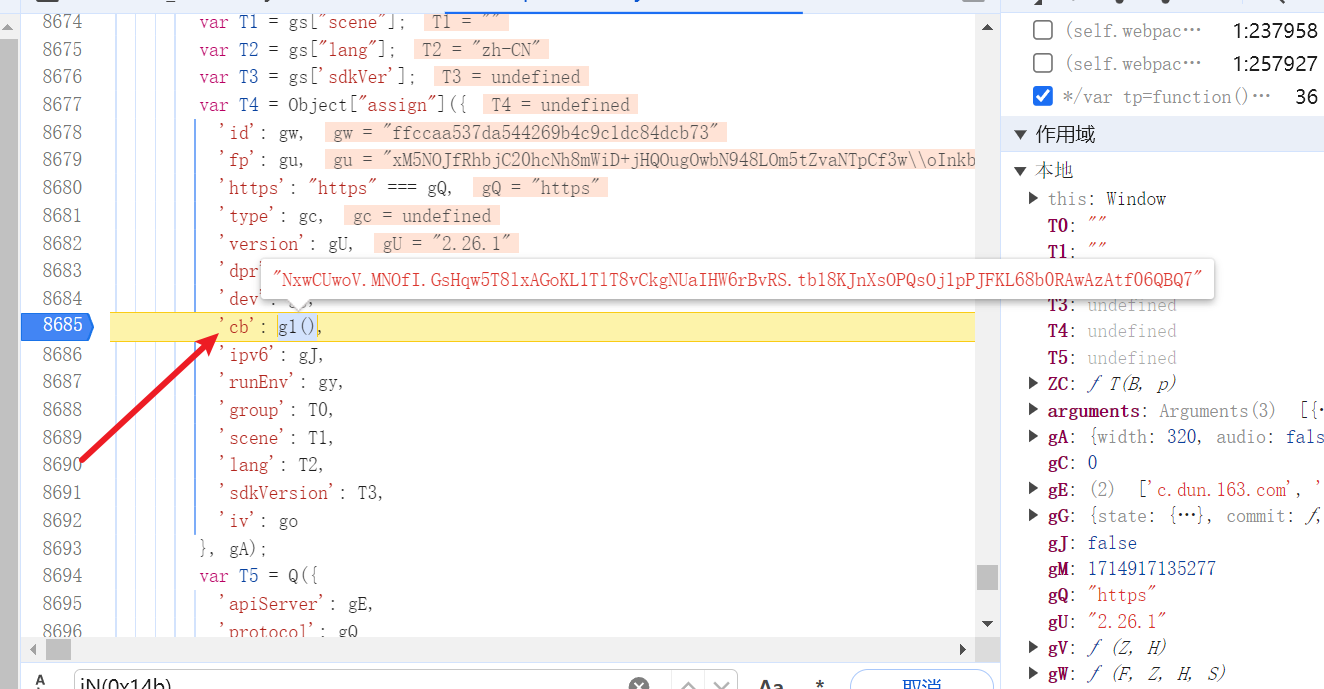Click the highlighted gl() call
The image size is (1324, 689).
(x=298, y=327)
